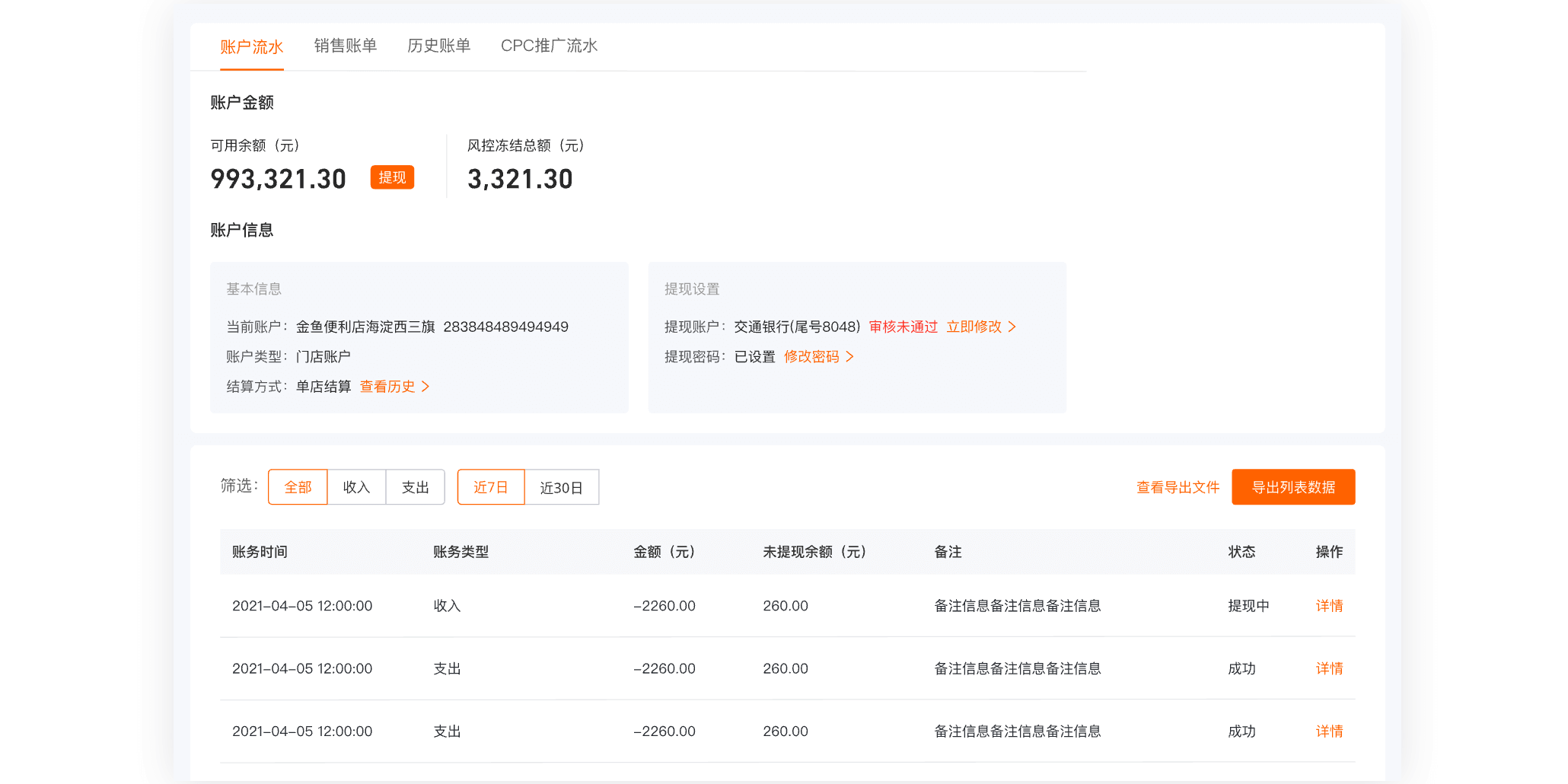Return to the 账户流水 tab
This screenshot has height=784, width=1568.
[x=252, y=46]
